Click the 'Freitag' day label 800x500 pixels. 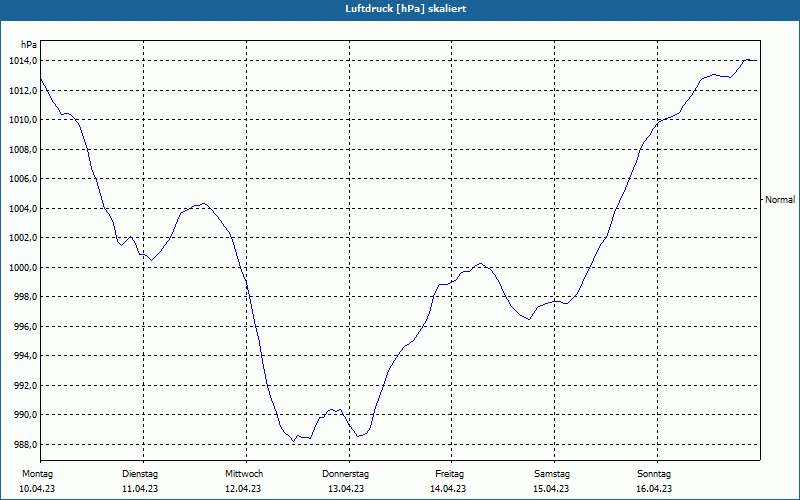(x=449, y=474)
